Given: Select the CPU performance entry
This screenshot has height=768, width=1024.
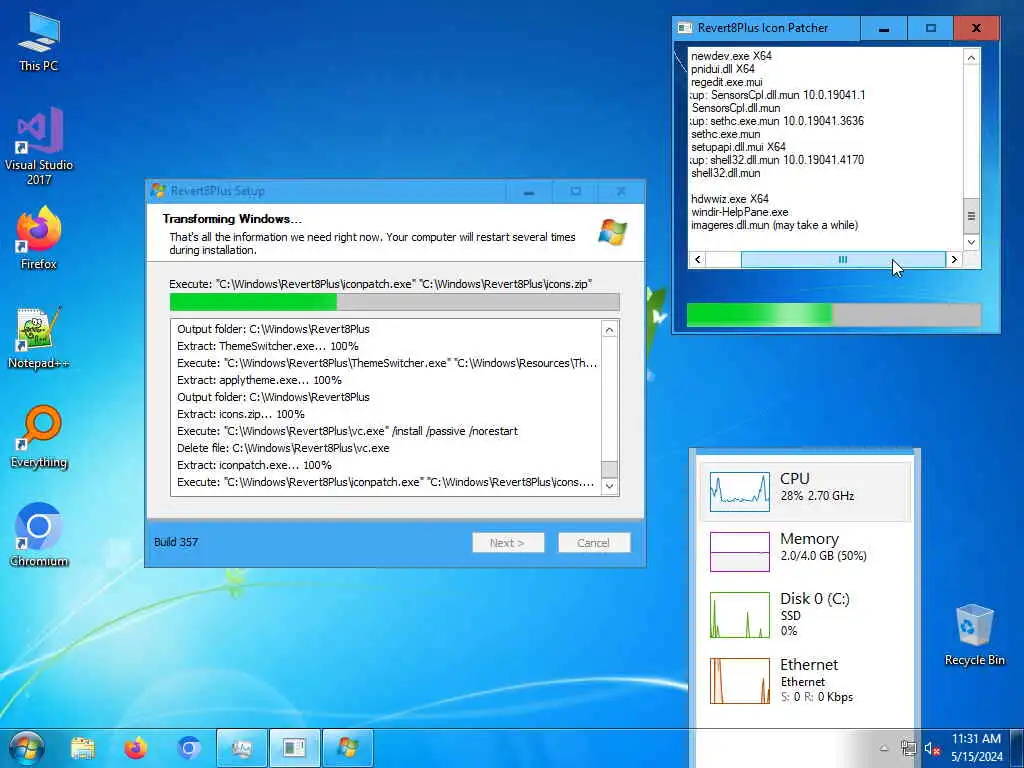Looking at the screenshot, I should point(805,492).
